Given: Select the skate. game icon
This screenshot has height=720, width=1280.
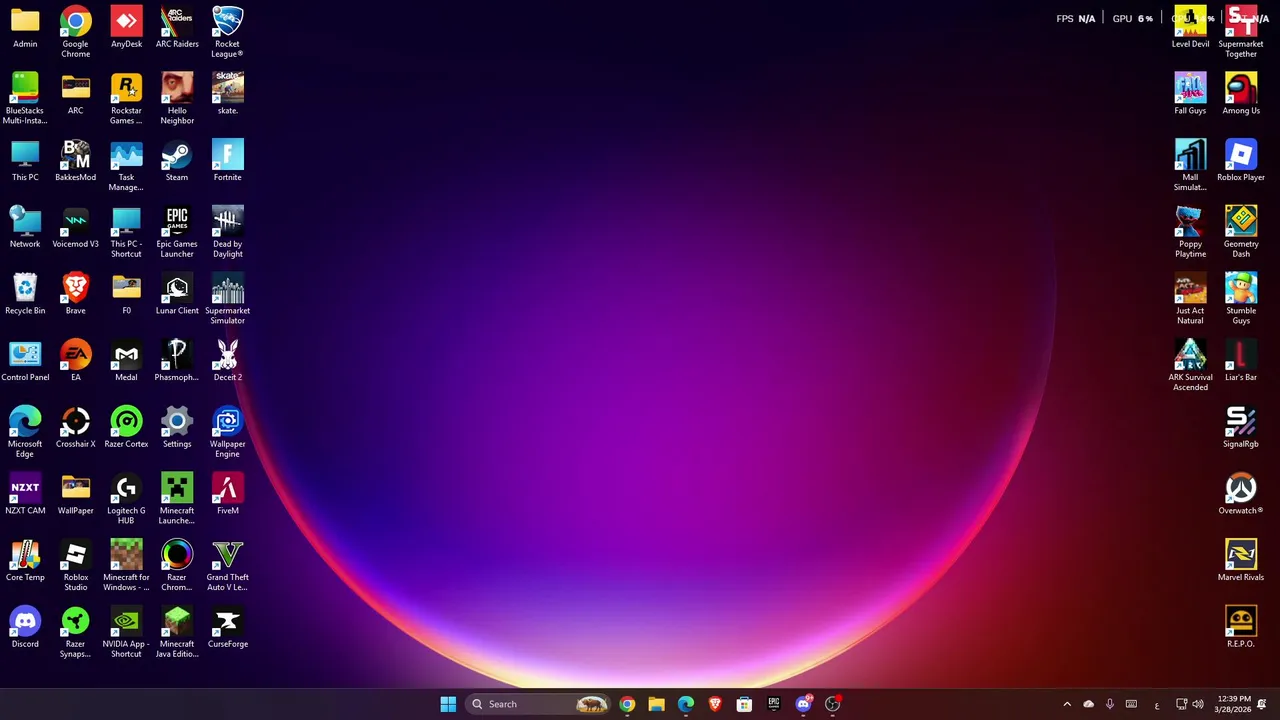Looking at the screenshot, I should click(227, 88).
